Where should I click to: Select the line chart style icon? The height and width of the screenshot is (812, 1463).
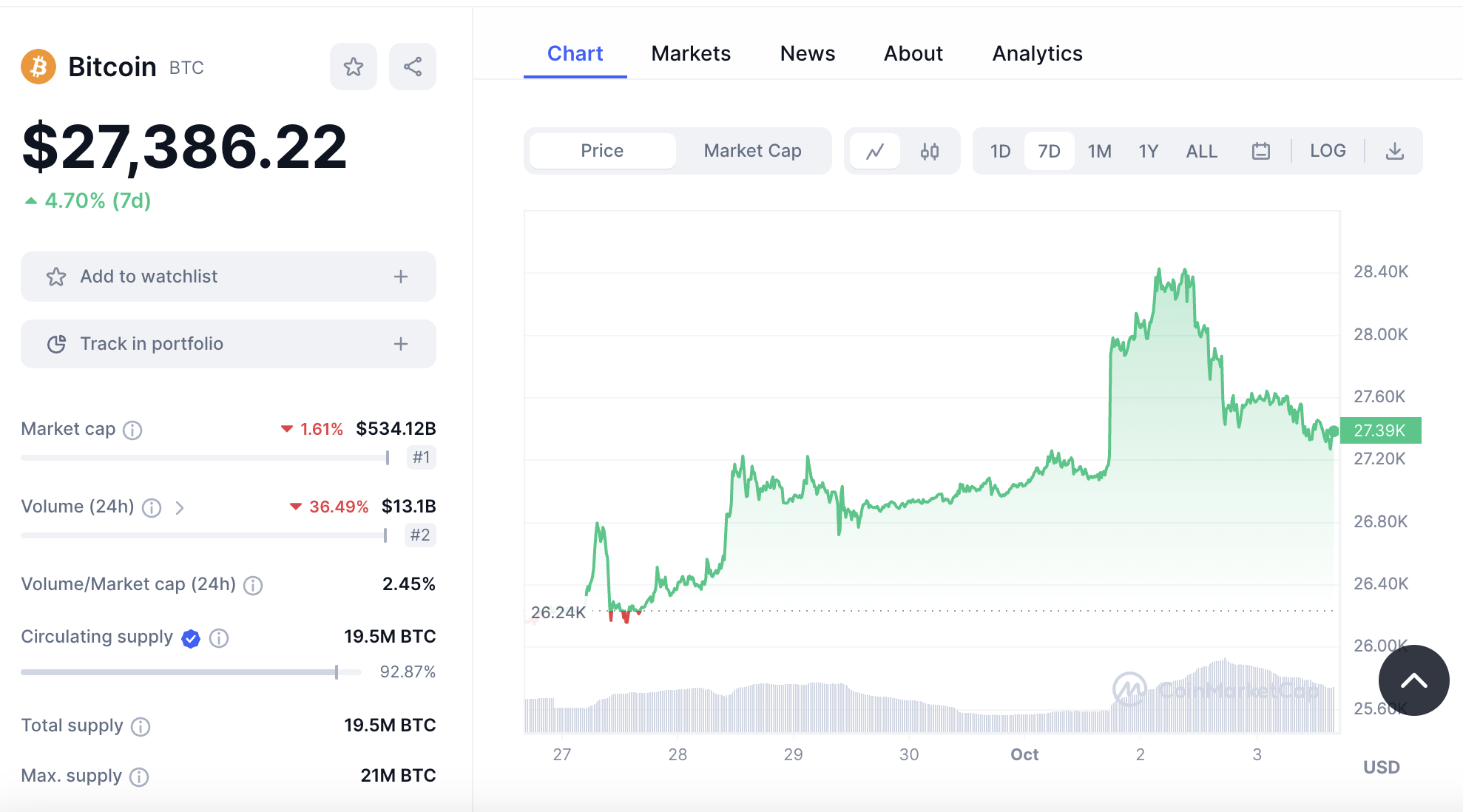876,151
